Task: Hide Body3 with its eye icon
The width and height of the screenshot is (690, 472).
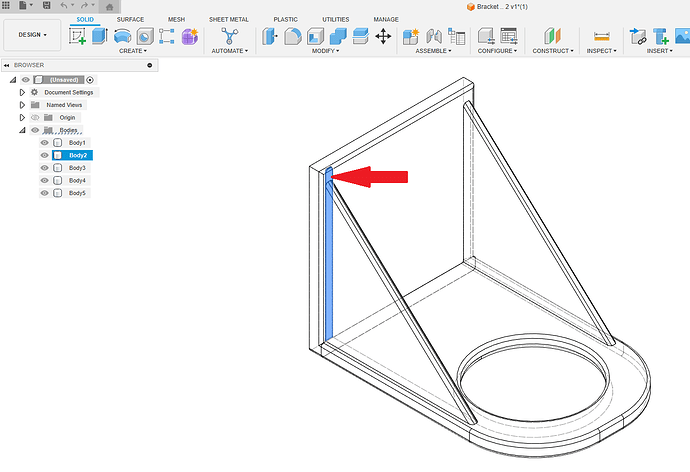Action: pyautogui.click(x=44, y=168)
